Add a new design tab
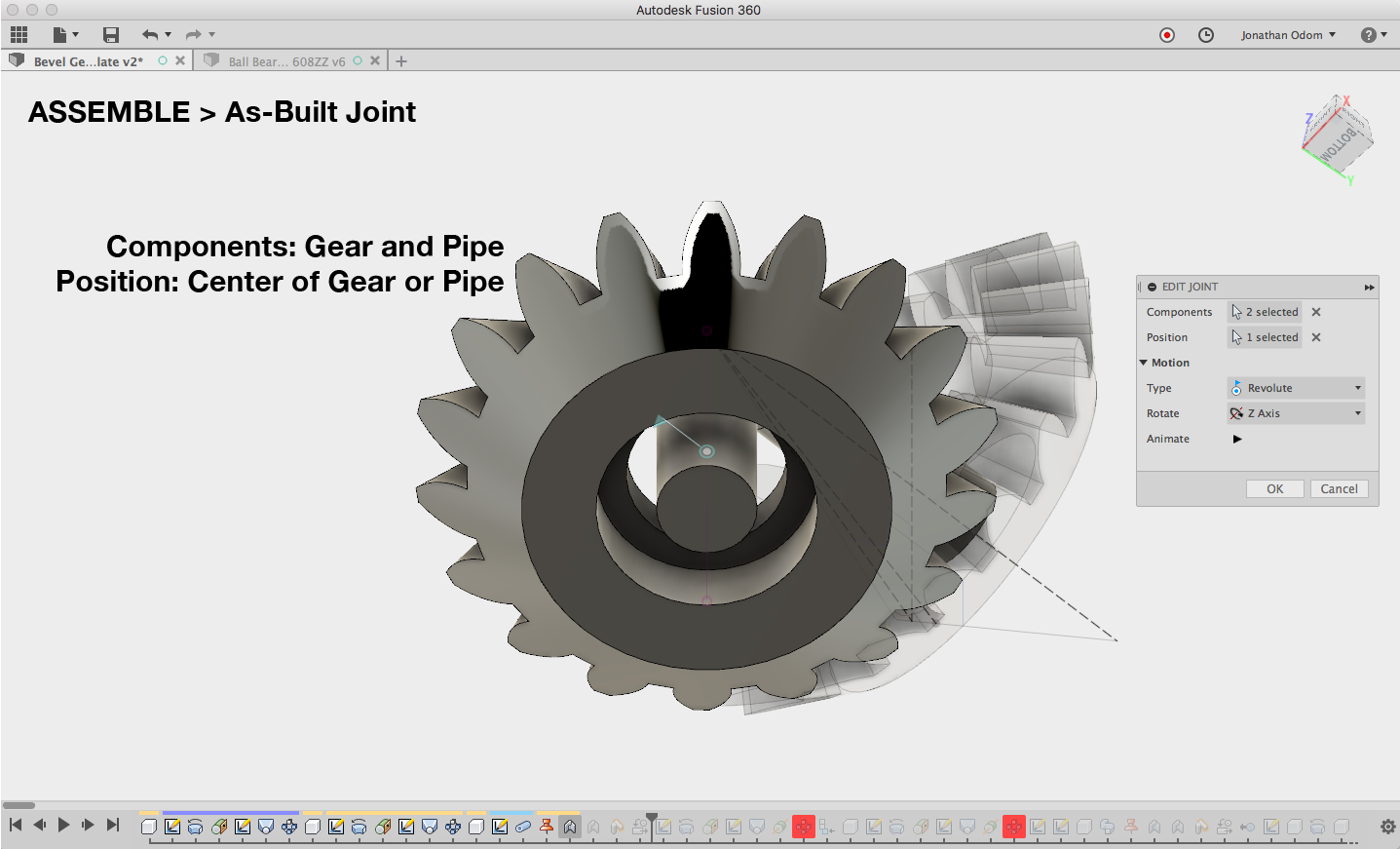 401,61
